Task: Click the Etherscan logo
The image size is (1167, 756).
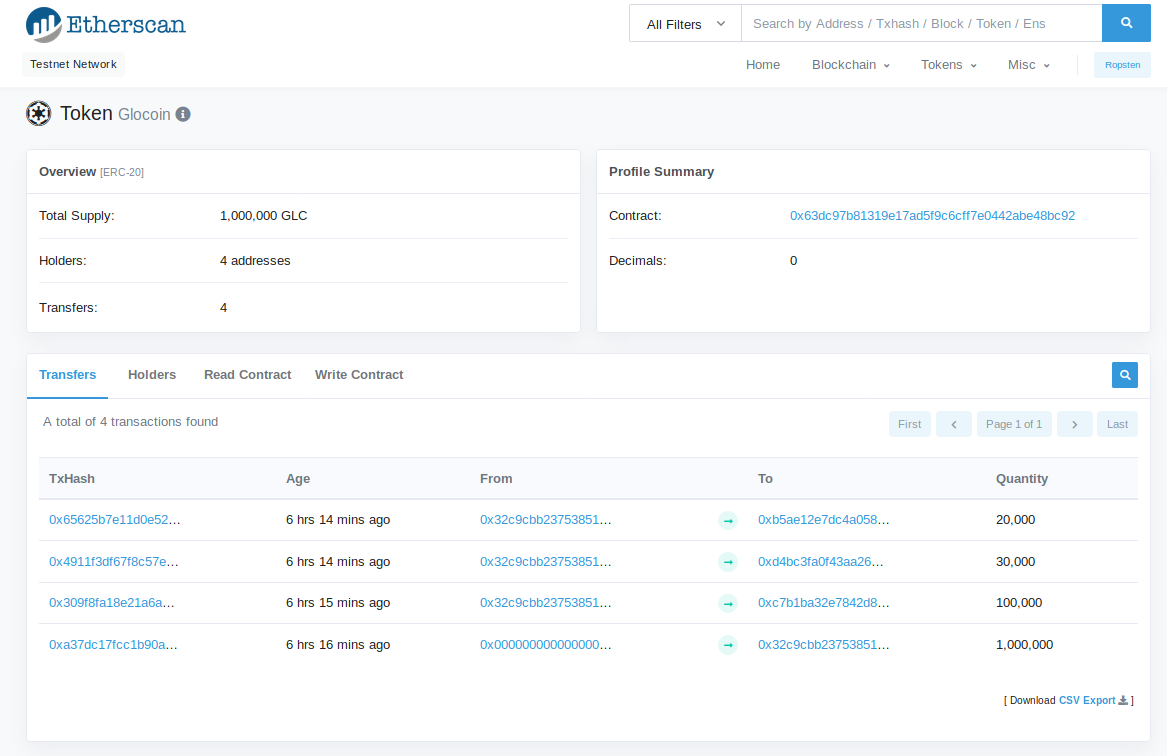Action: [106, 25]
